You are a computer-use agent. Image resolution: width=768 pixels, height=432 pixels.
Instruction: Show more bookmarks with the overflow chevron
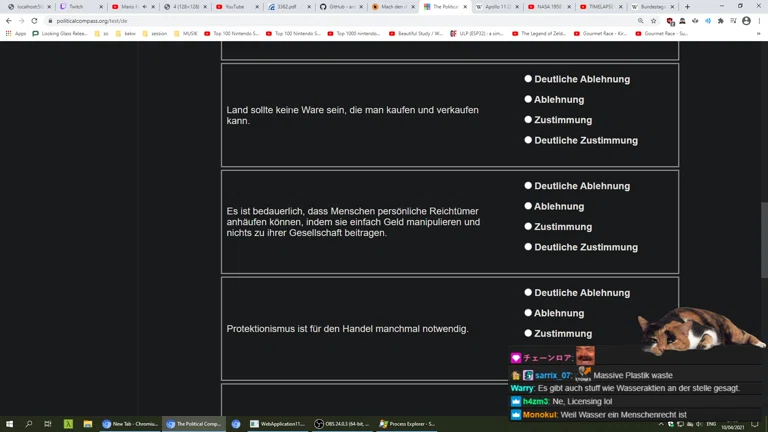[759, 34]
